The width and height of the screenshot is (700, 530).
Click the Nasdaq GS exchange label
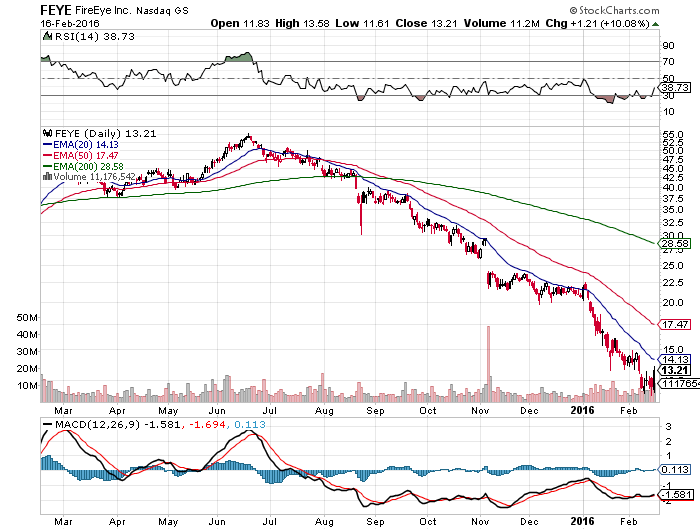pyautogui.click(x=162, y=10)
